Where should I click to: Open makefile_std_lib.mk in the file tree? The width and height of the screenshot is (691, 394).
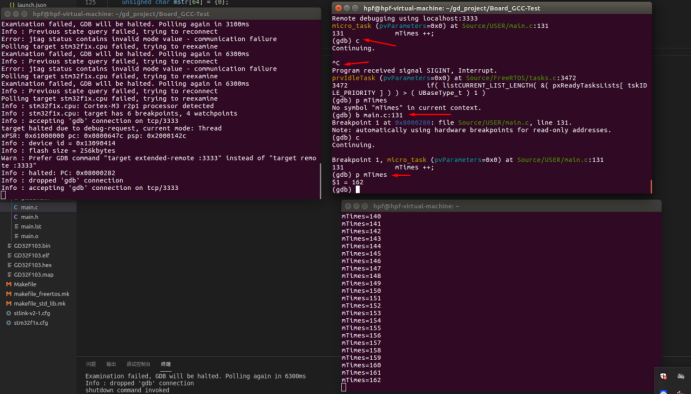[x=39, y=304]
